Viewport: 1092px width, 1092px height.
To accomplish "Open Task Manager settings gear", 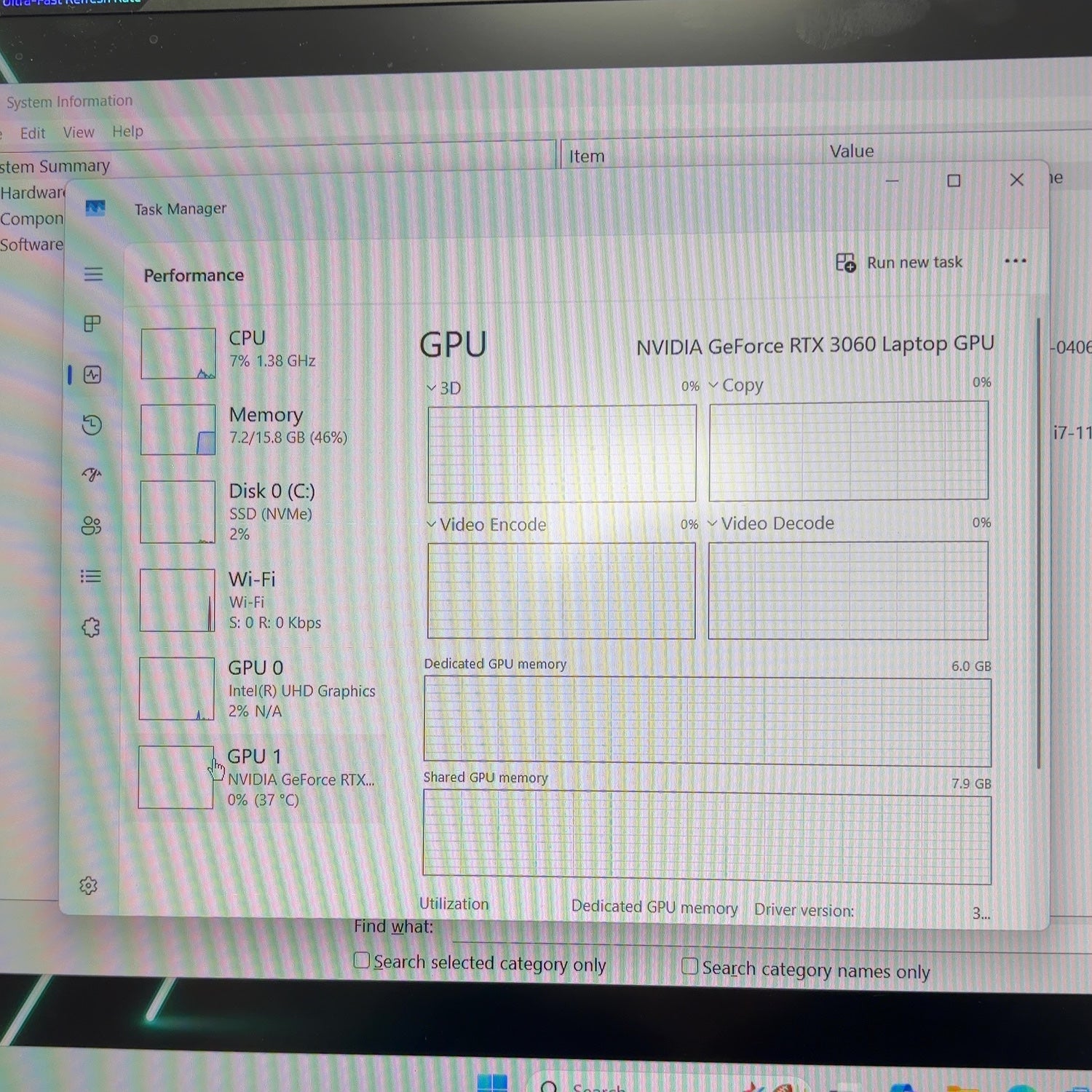I will point(88,885).
